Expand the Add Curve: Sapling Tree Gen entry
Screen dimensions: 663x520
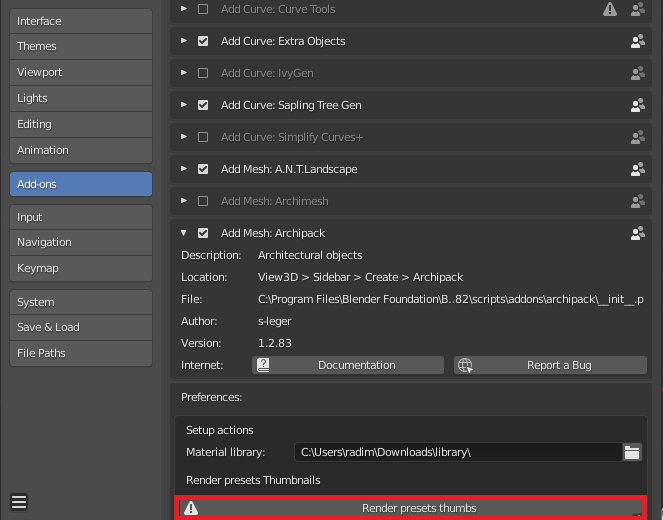[184, 106]
